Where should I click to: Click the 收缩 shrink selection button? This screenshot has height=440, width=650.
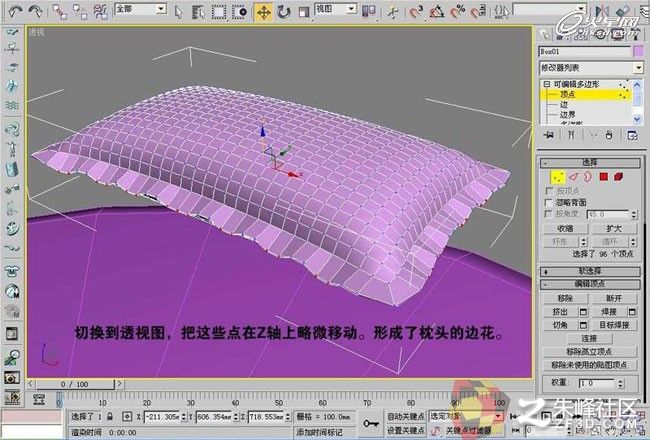pyautogui.click(x=565, y=229)
